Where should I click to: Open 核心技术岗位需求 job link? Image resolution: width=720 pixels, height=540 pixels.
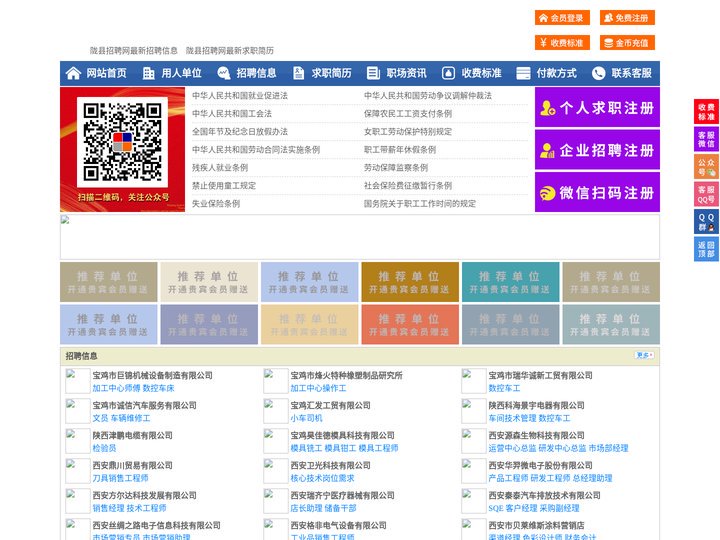[x=322, y=478]
